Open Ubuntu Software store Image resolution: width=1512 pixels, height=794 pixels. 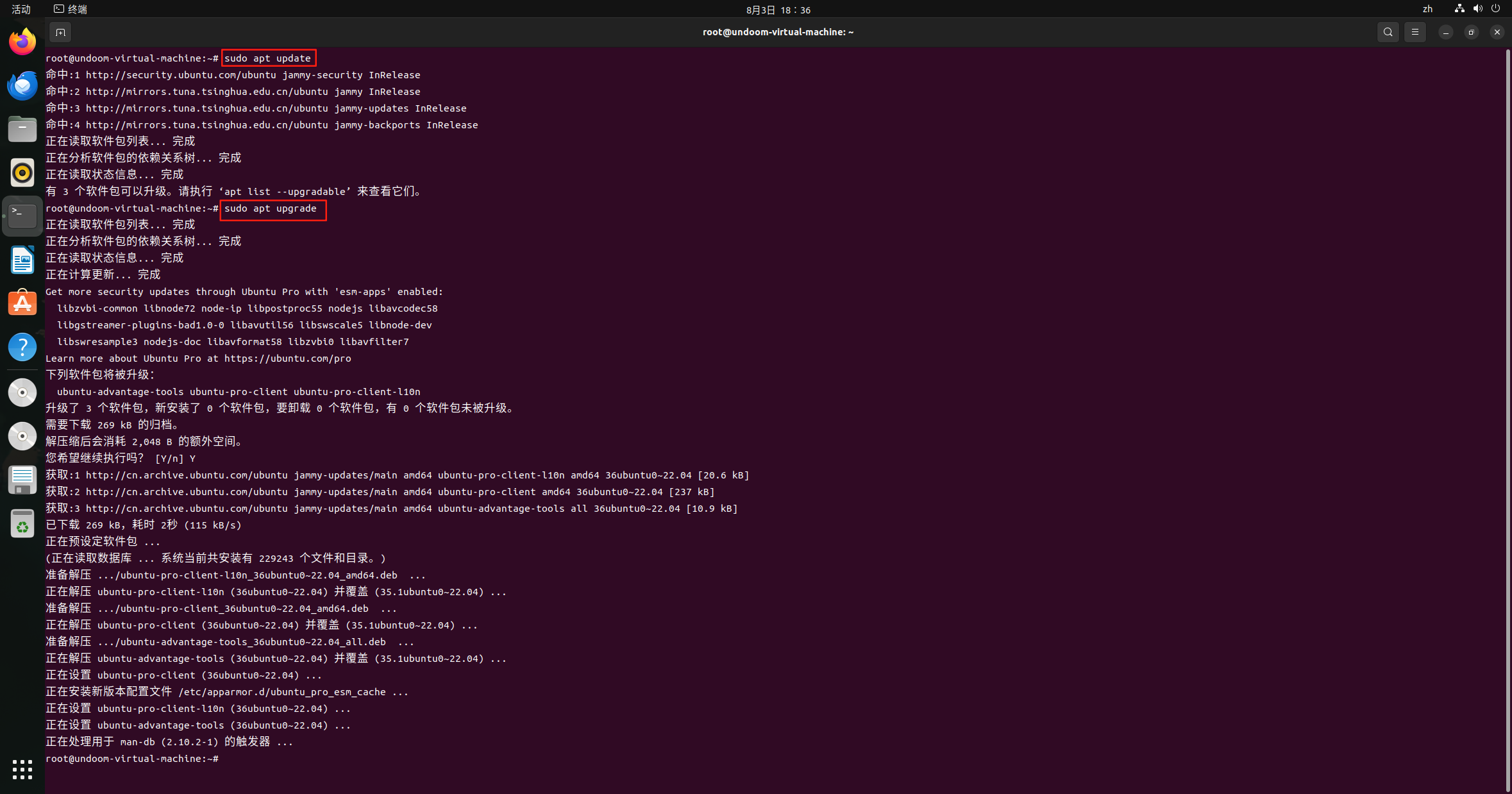tap(22, 303)
